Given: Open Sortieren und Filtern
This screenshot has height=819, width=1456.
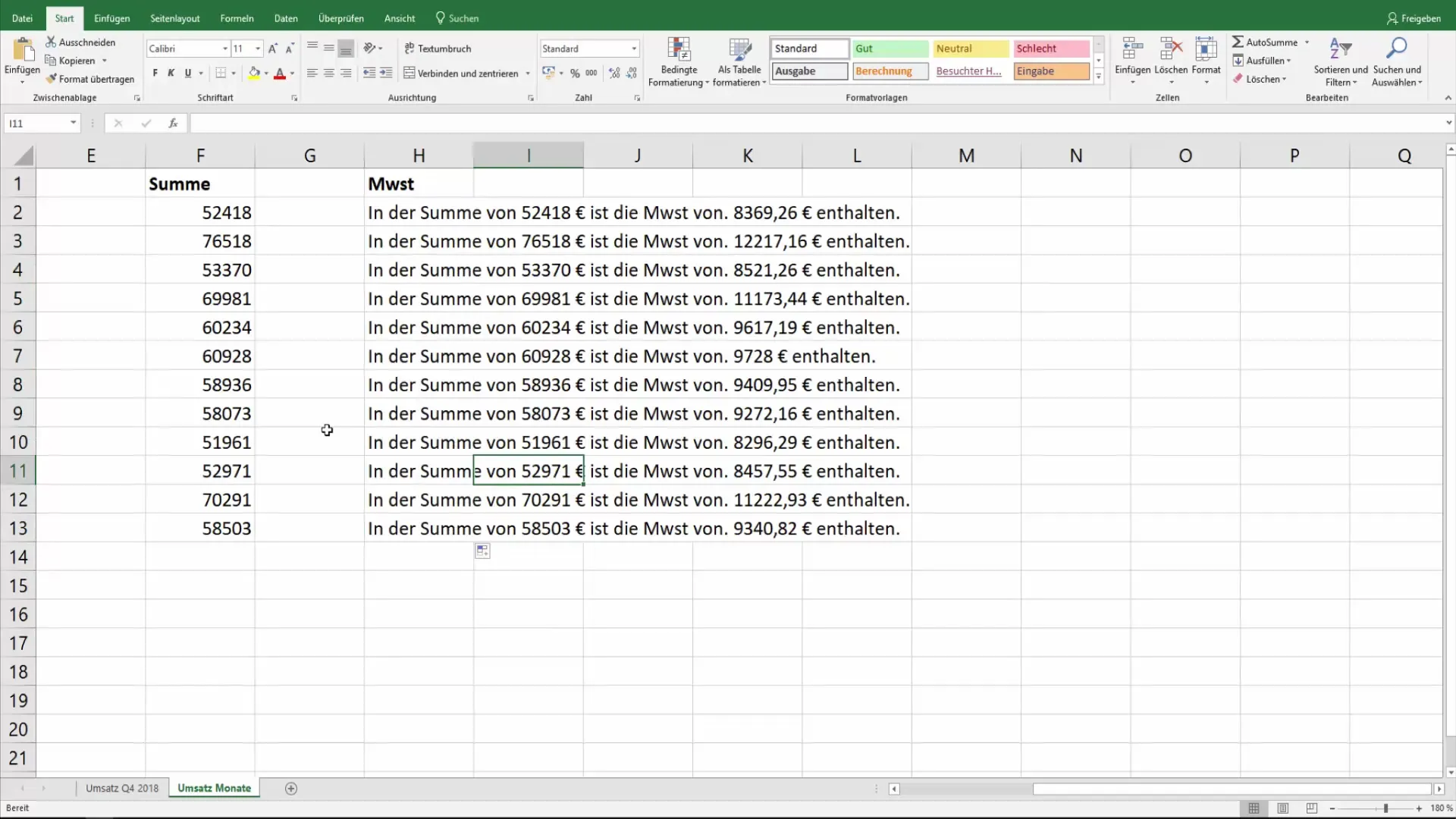Looking at the screenshot, I should 1341,62.
